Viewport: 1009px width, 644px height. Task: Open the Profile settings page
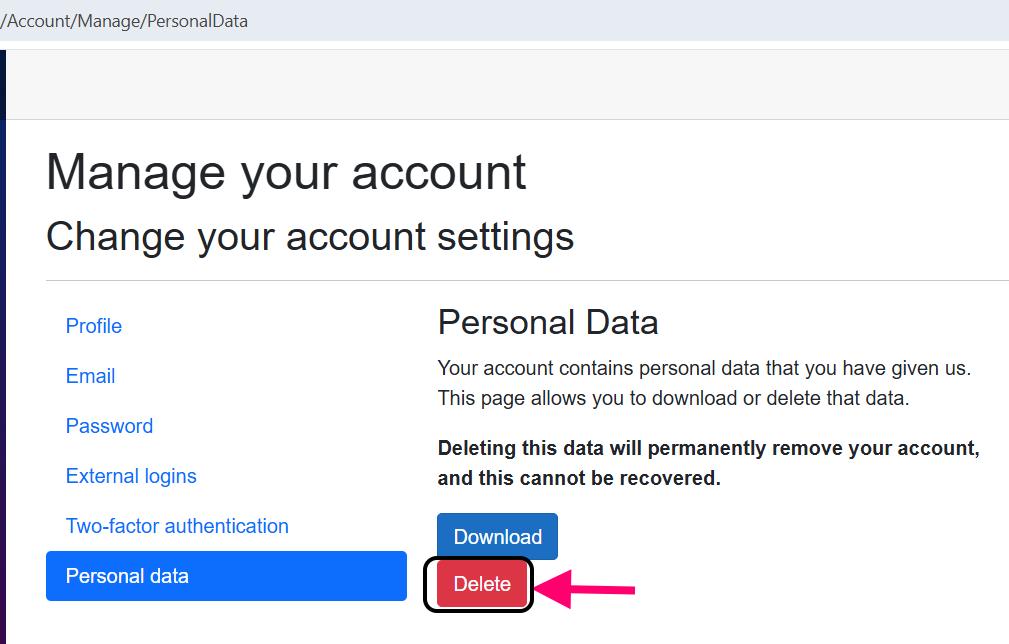click(x=94, y=326)
